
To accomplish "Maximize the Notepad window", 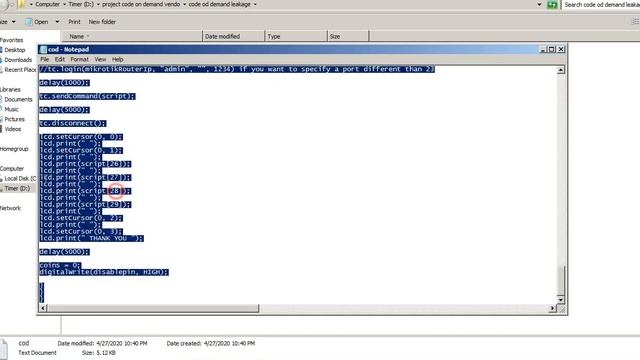I will click(x=552, y=49).
